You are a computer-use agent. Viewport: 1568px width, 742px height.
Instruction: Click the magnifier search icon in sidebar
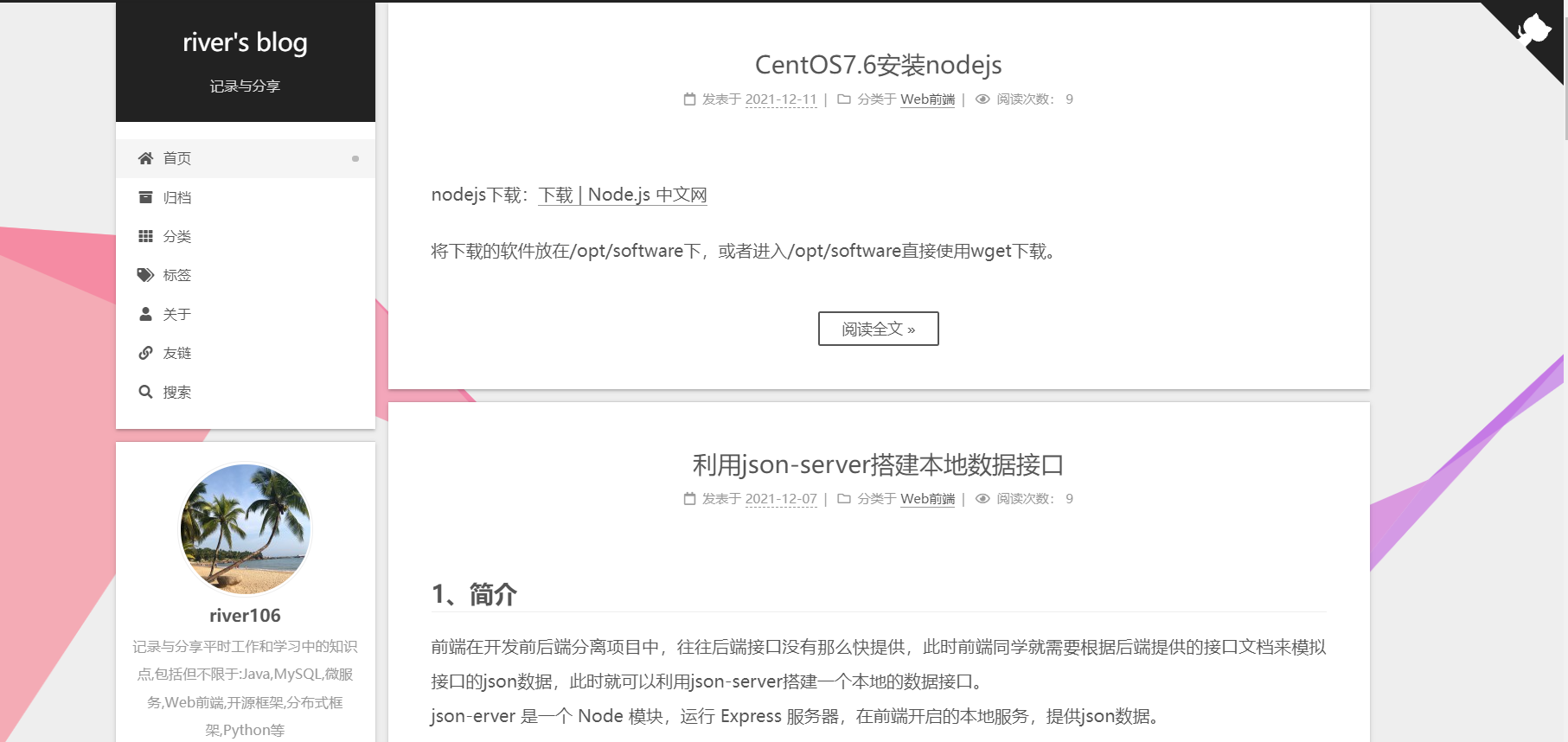145,392
